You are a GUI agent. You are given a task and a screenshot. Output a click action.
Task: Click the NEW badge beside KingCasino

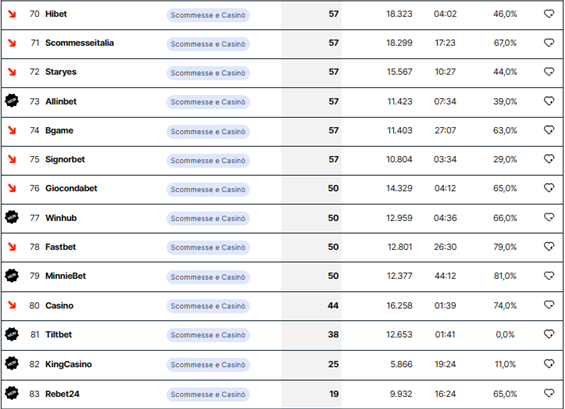click(12, 363)
